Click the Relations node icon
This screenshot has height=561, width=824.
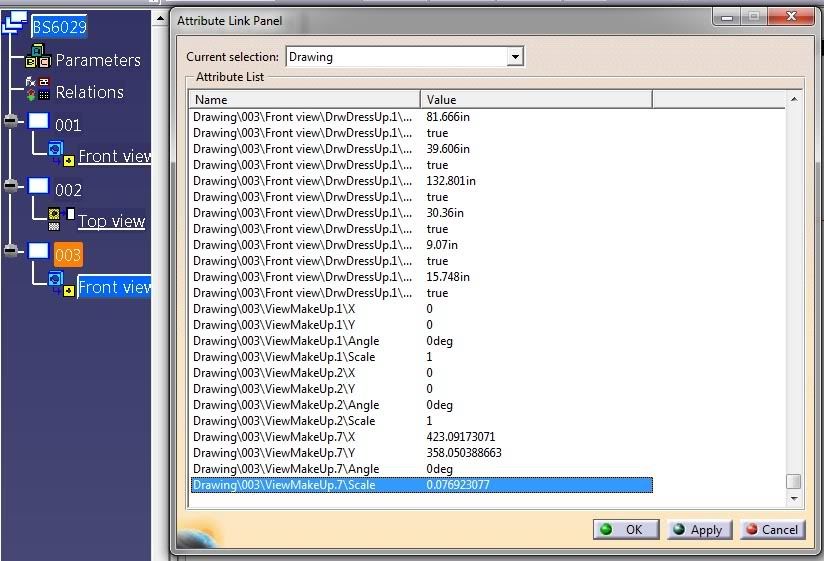point(38,89)
